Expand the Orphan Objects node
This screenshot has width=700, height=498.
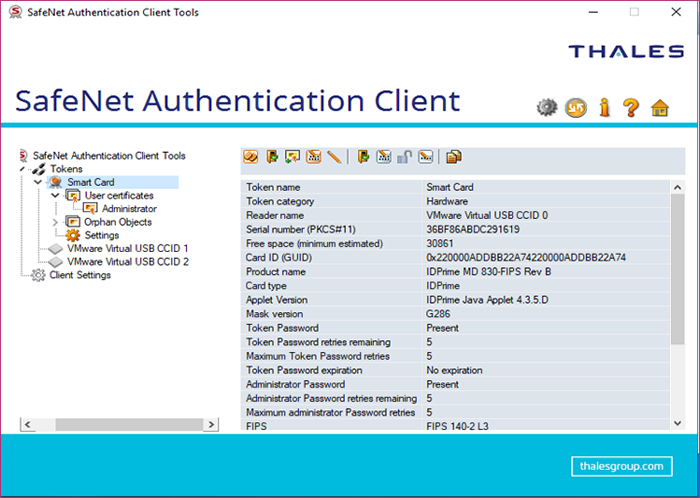pyautogui.click(x=55, y=222)
